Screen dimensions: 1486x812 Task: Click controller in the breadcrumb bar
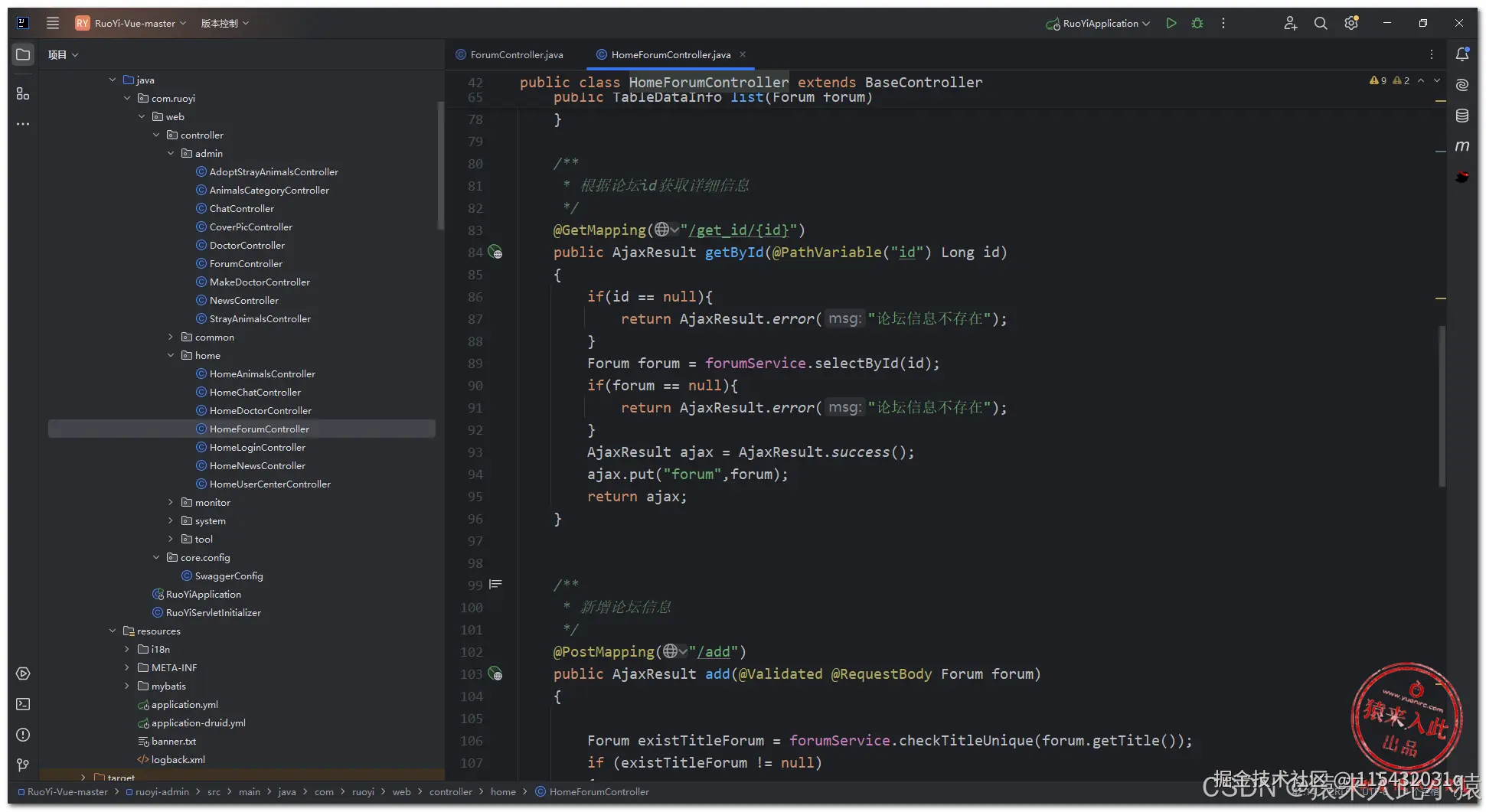(x=451, y=791)
